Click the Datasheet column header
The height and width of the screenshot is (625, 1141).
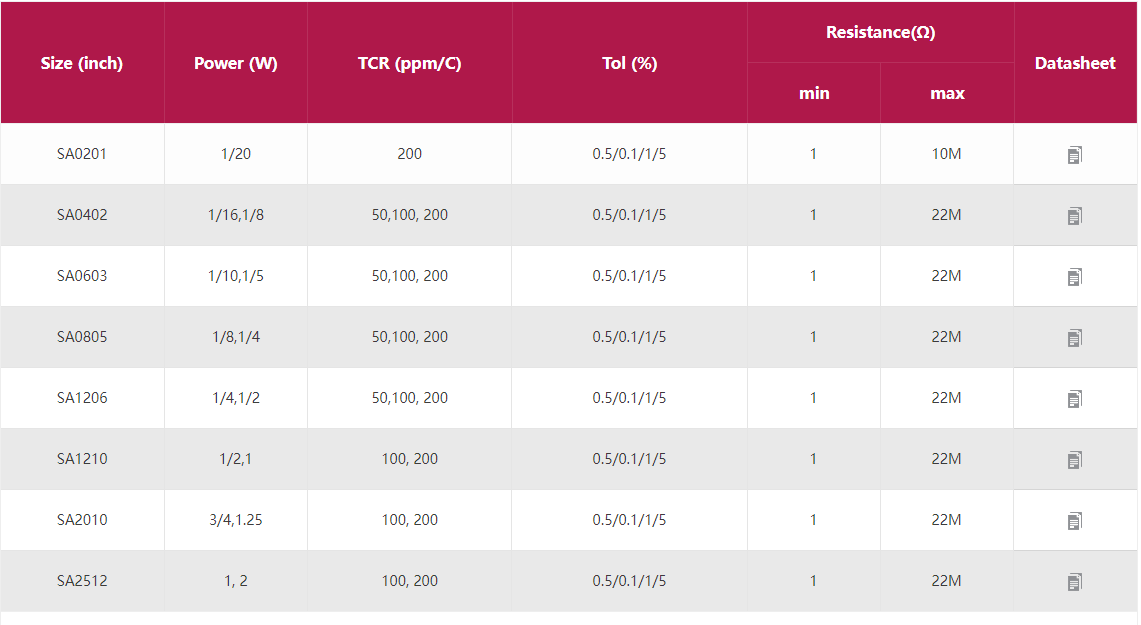[1075, 63]
